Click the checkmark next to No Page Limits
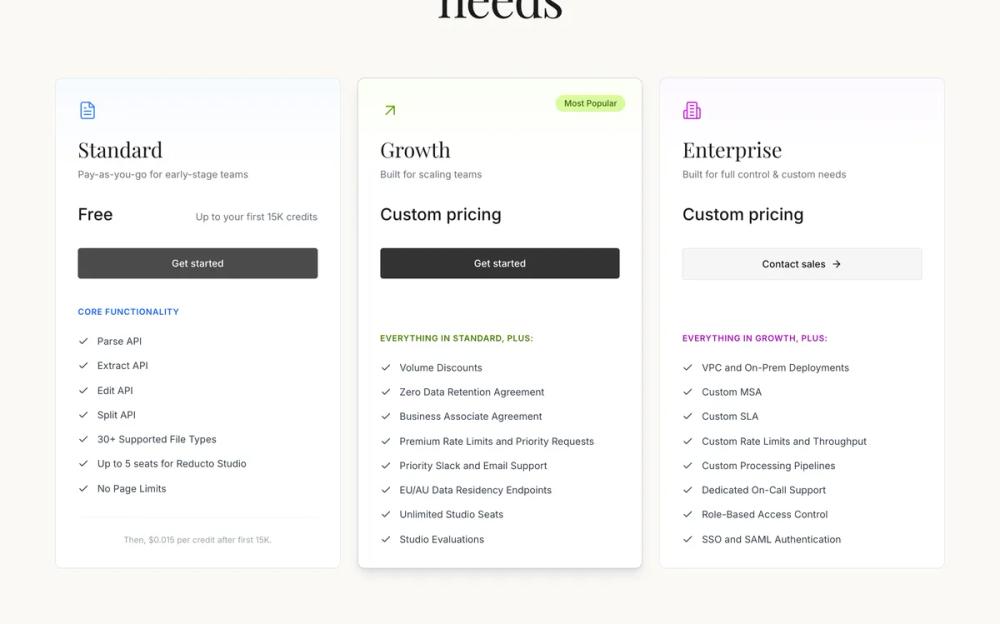 click(83, 488)
